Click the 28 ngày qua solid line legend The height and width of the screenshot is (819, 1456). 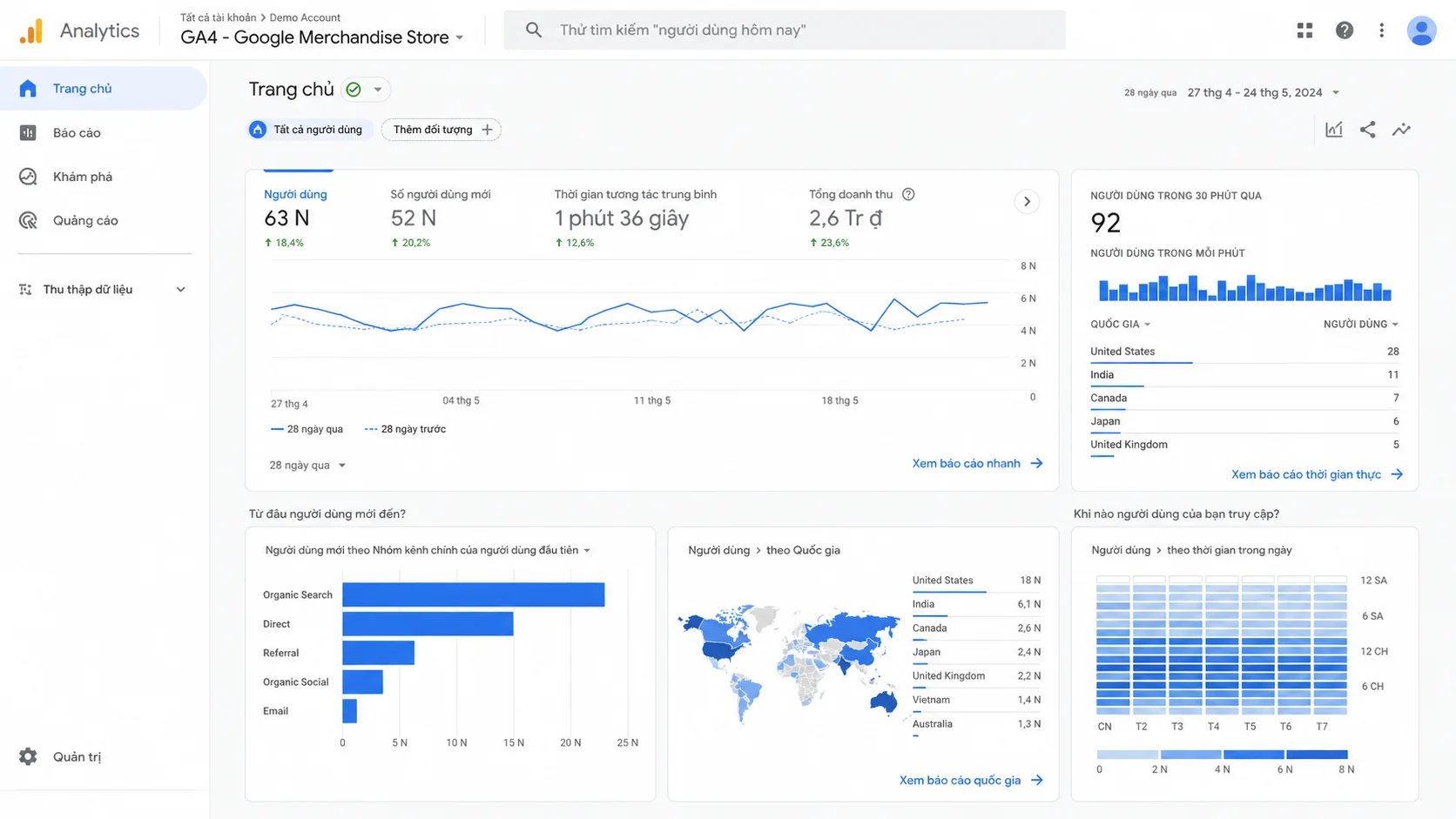point(307,429)
